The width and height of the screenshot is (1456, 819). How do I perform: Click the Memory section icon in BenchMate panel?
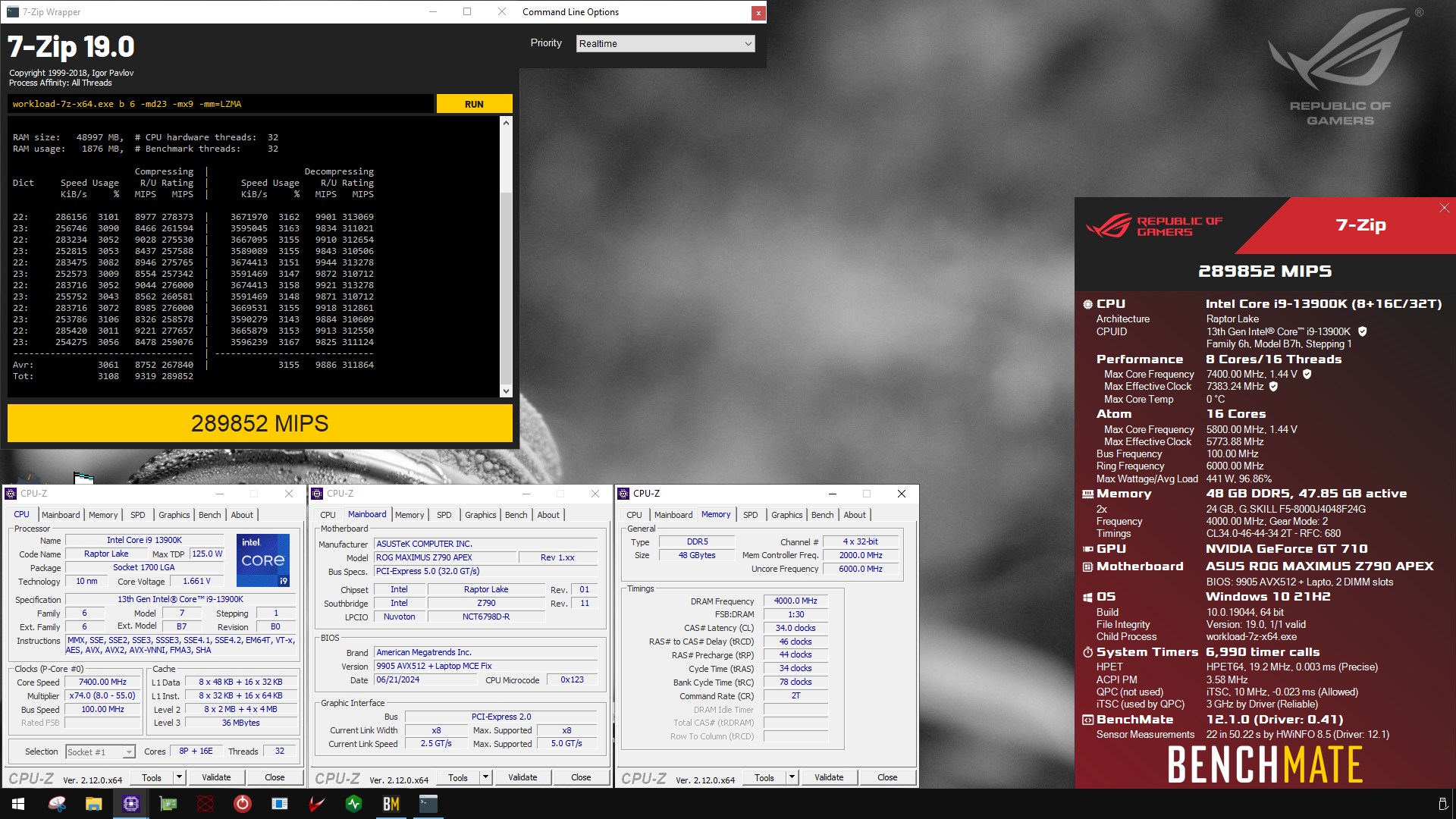(x=1087, y=494)
